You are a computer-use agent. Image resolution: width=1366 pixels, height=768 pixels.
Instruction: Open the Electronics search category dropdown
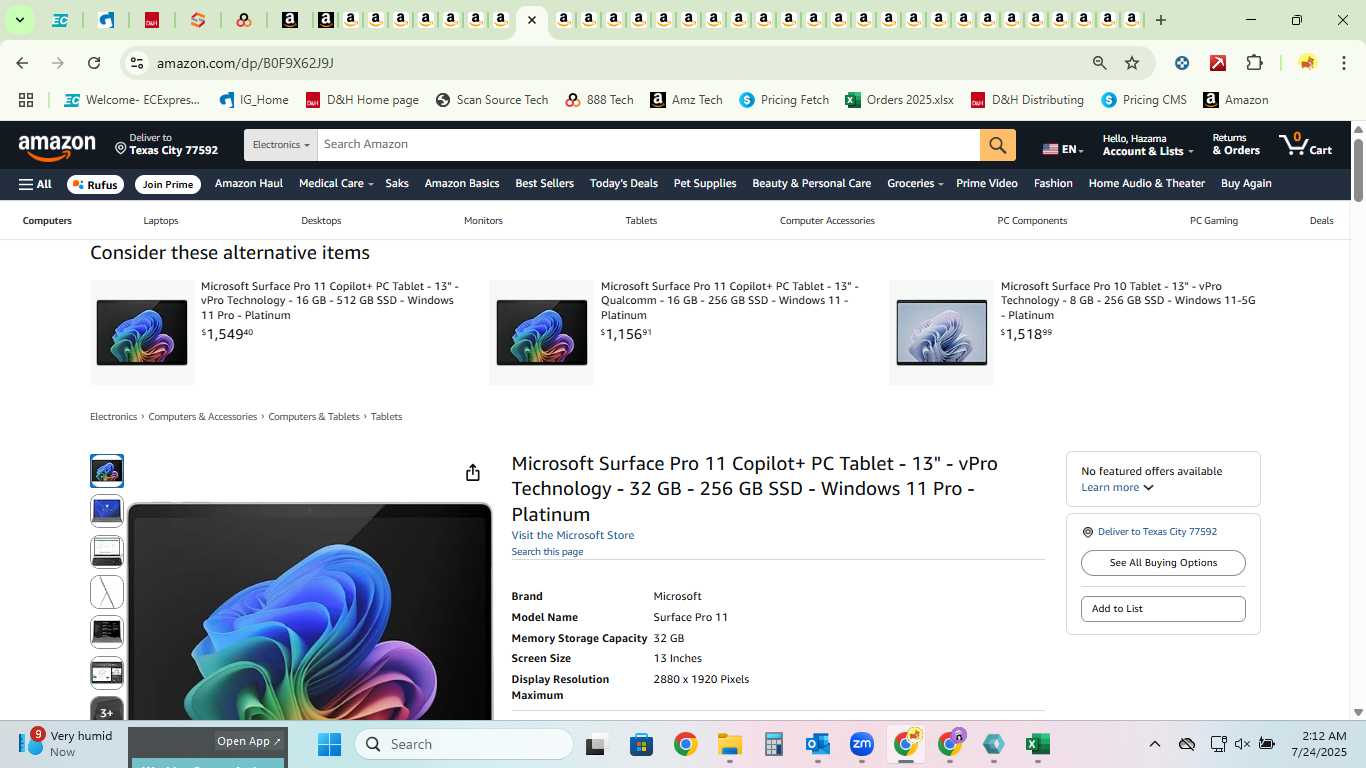pos(280,145)
